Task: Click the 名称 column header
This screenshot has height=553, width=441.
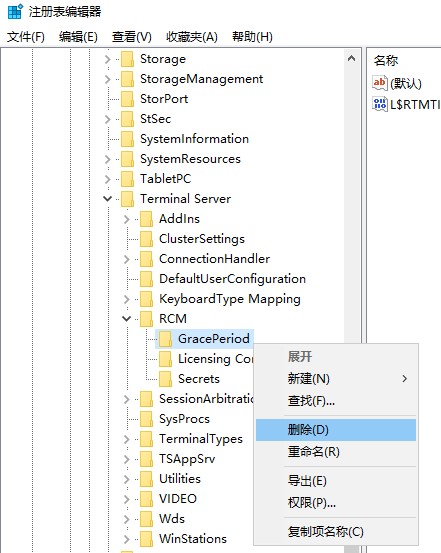Action: (x=386, y=60)
